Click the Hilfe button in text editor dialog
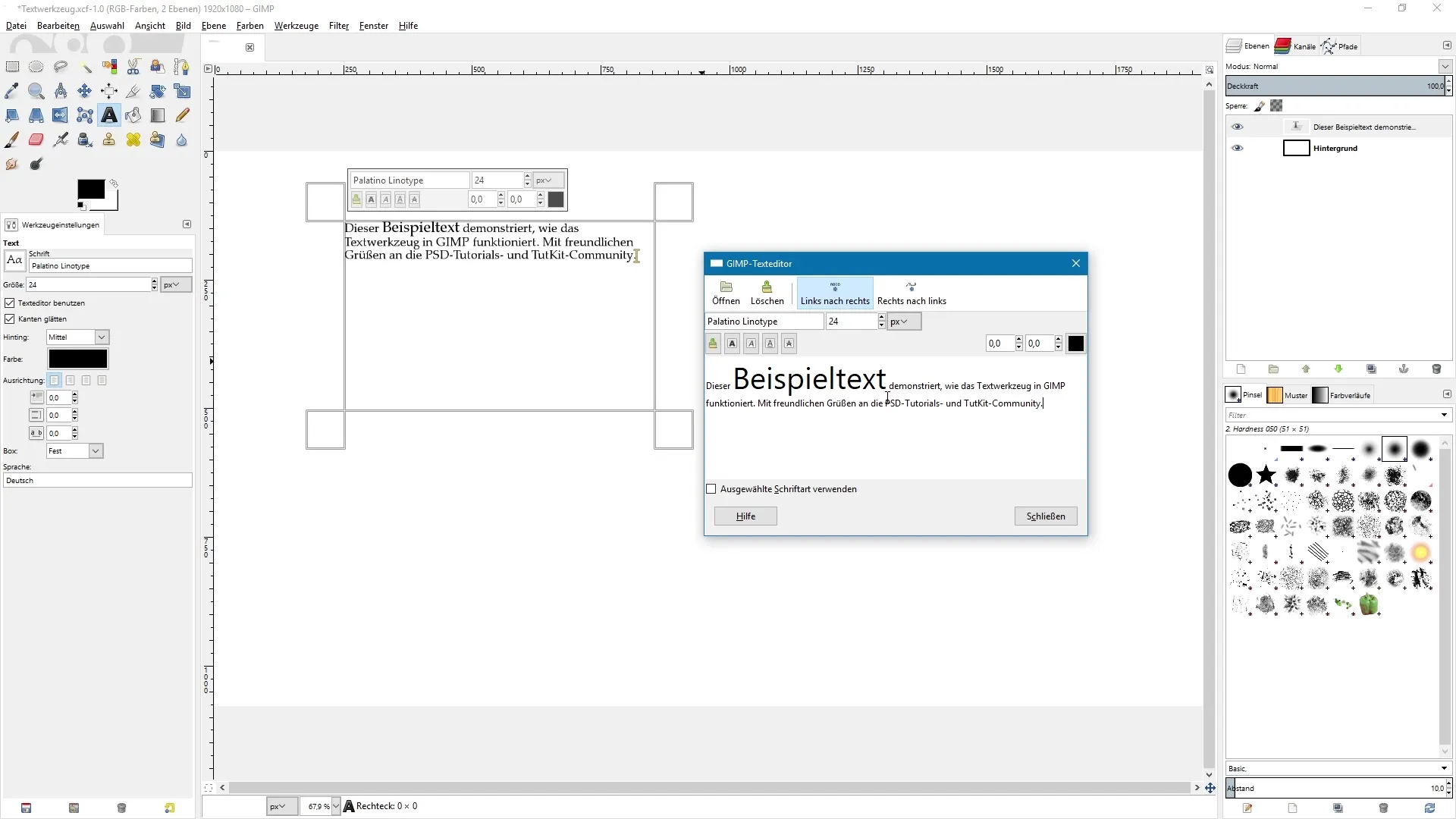This screenshot has height=819, width=1456. click(745, 516)
